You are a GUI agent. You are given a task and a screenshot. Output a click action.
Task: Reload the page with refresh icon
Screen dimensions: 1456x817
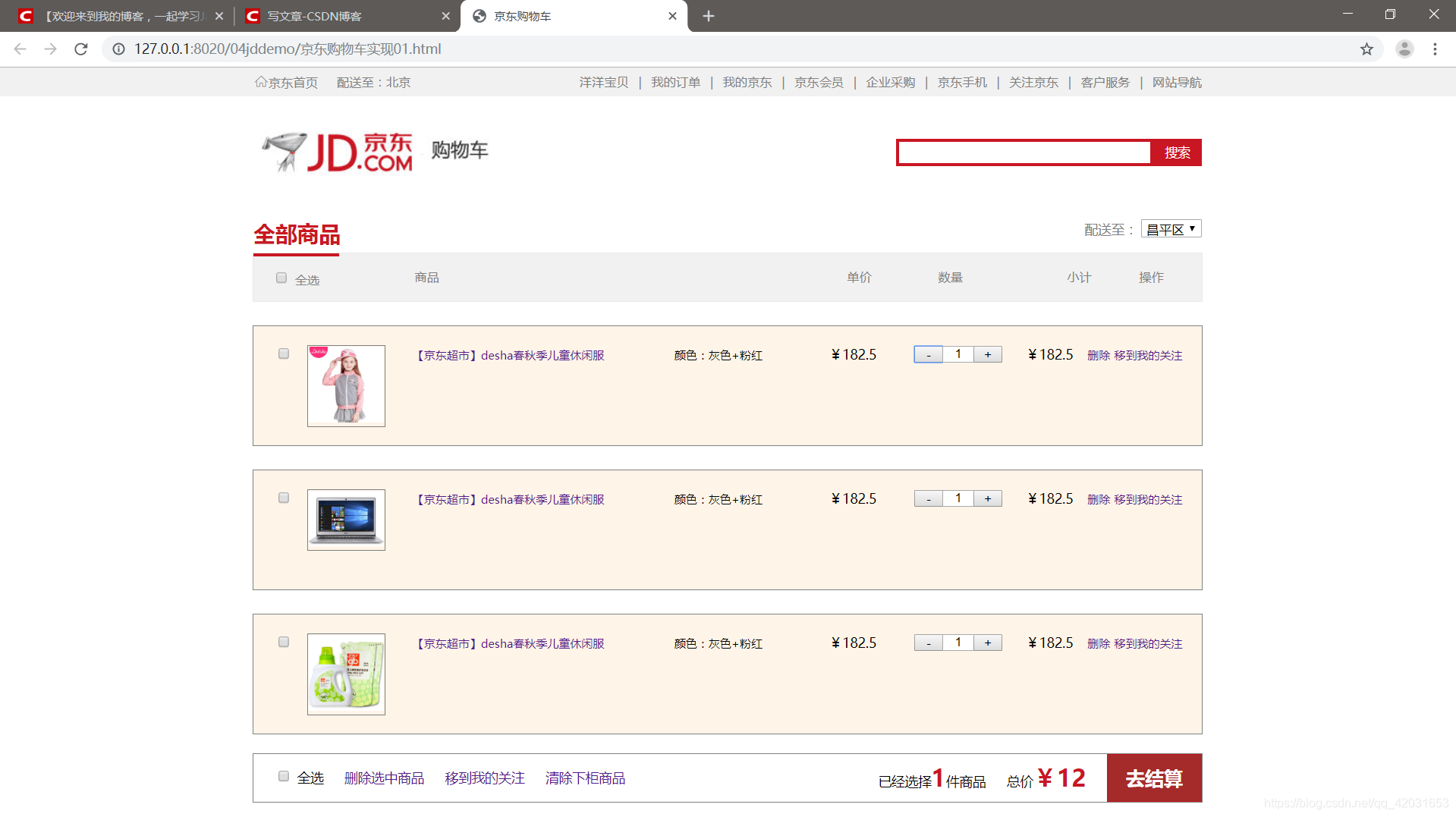81,49
